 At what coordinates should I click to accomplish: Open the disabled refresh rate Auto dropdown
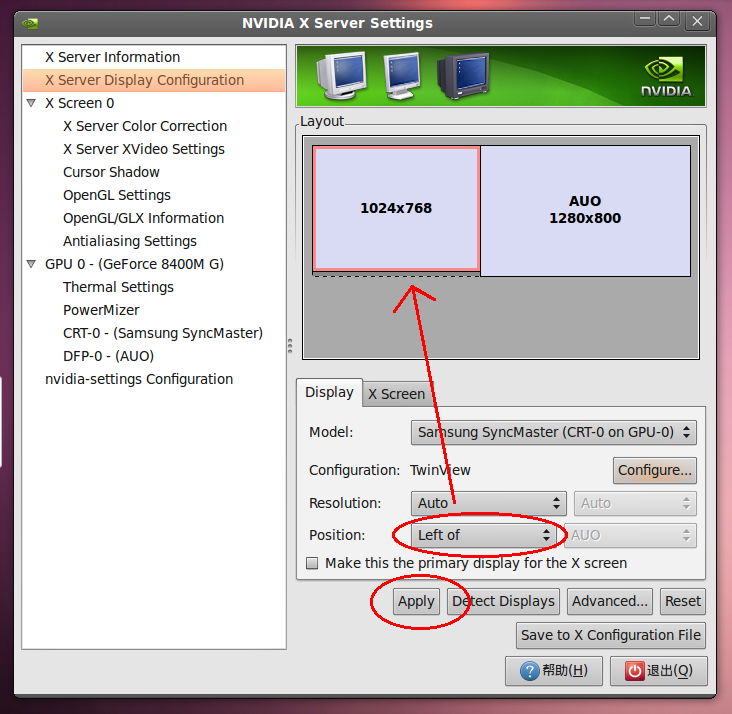[x=635, y=503]
